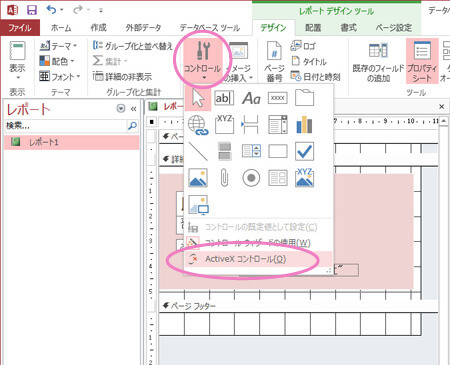Open the ファイル tab
The height and width of the screenshot is (365, 450).
pos(20,27)
